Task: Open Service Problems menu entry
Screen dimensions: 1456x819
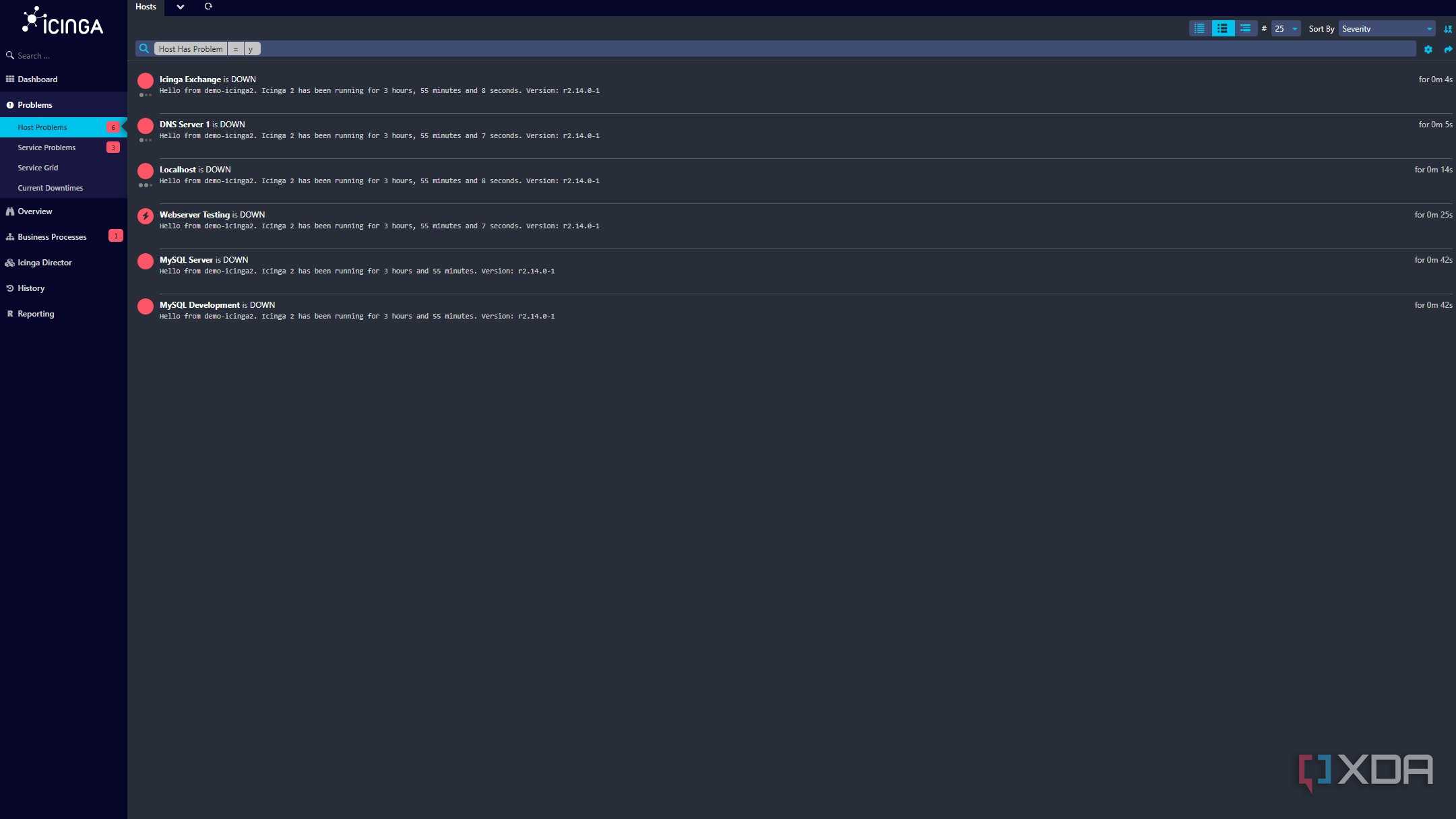Action: point(46,148)
